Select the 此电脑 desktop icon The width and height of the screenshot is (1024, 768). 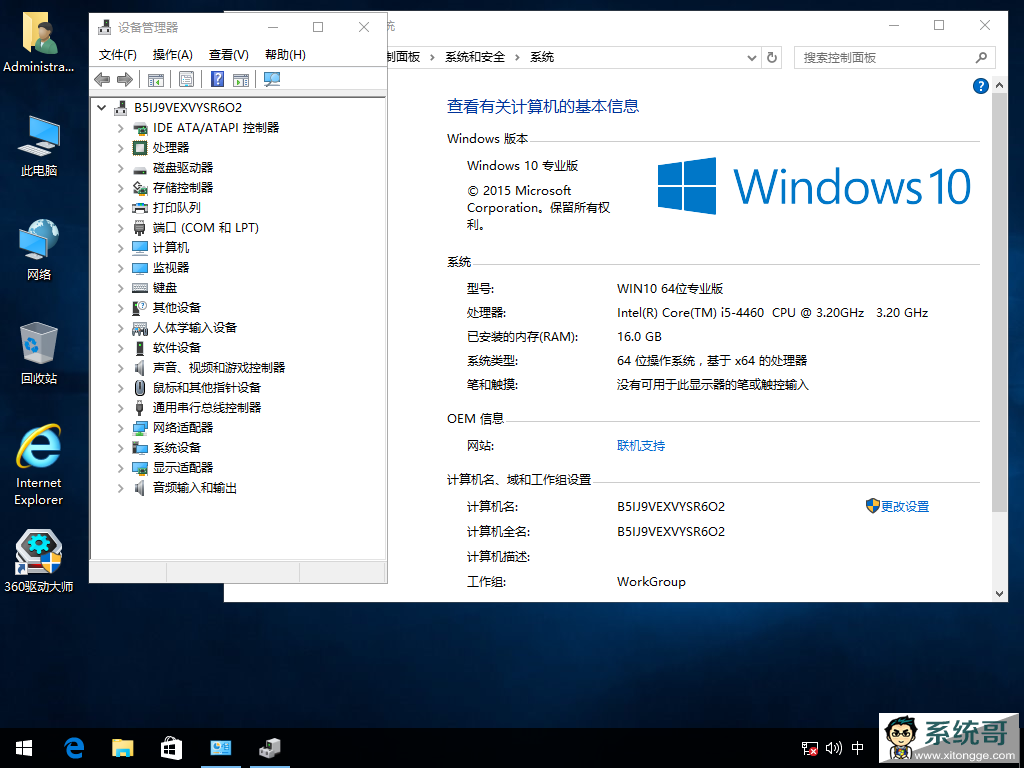click(x=39, y=146)
